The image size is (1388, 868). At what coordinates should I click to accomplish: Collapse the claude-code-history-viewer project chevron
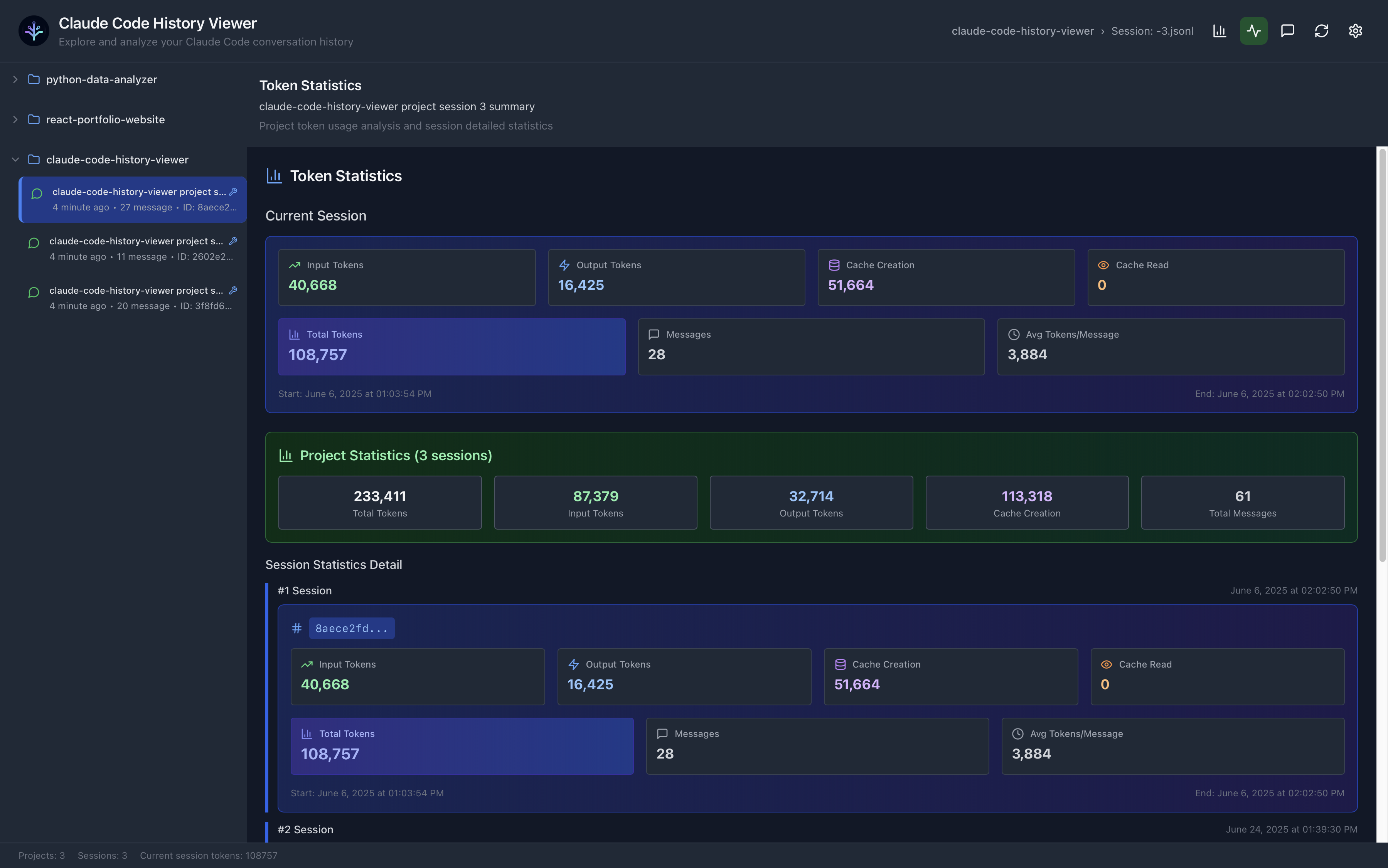pos(15,160)
